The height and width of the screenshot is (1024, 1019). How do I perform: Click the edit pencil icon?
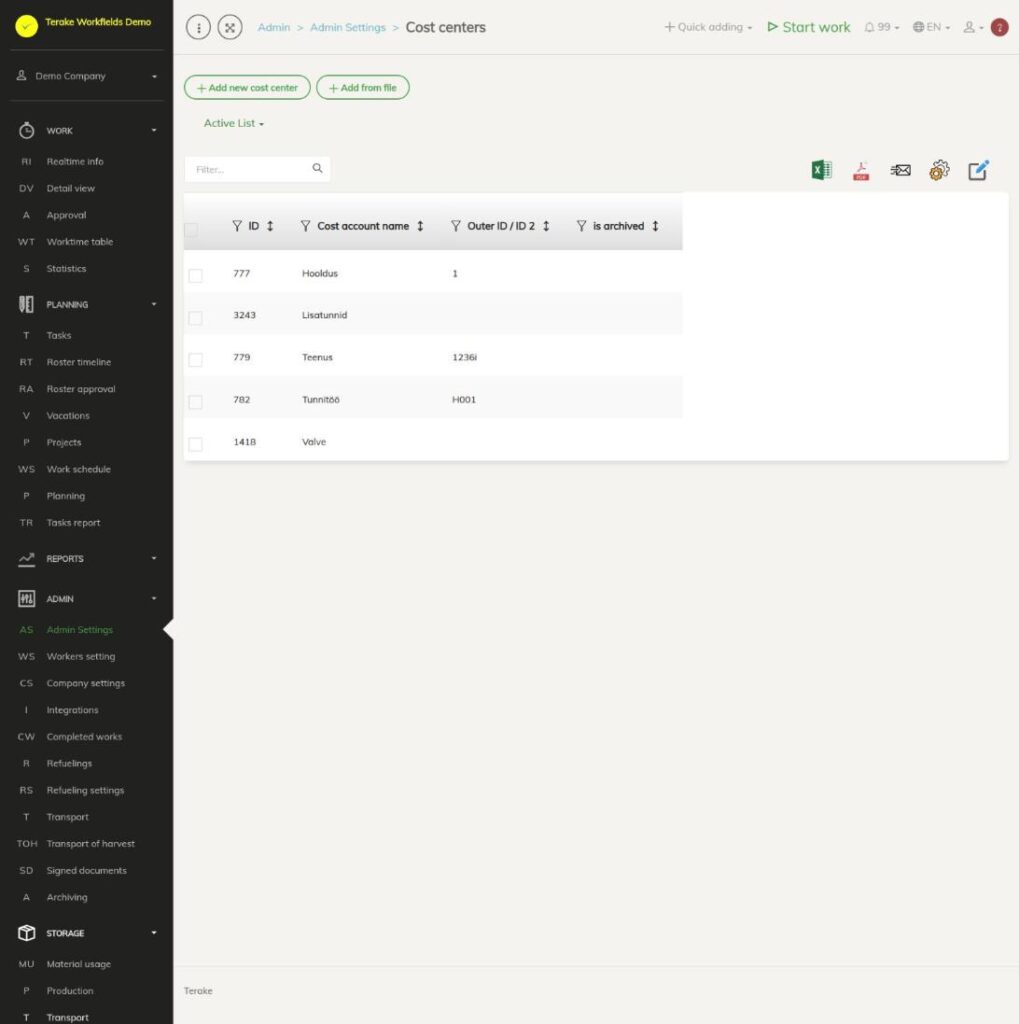[978, 170]
